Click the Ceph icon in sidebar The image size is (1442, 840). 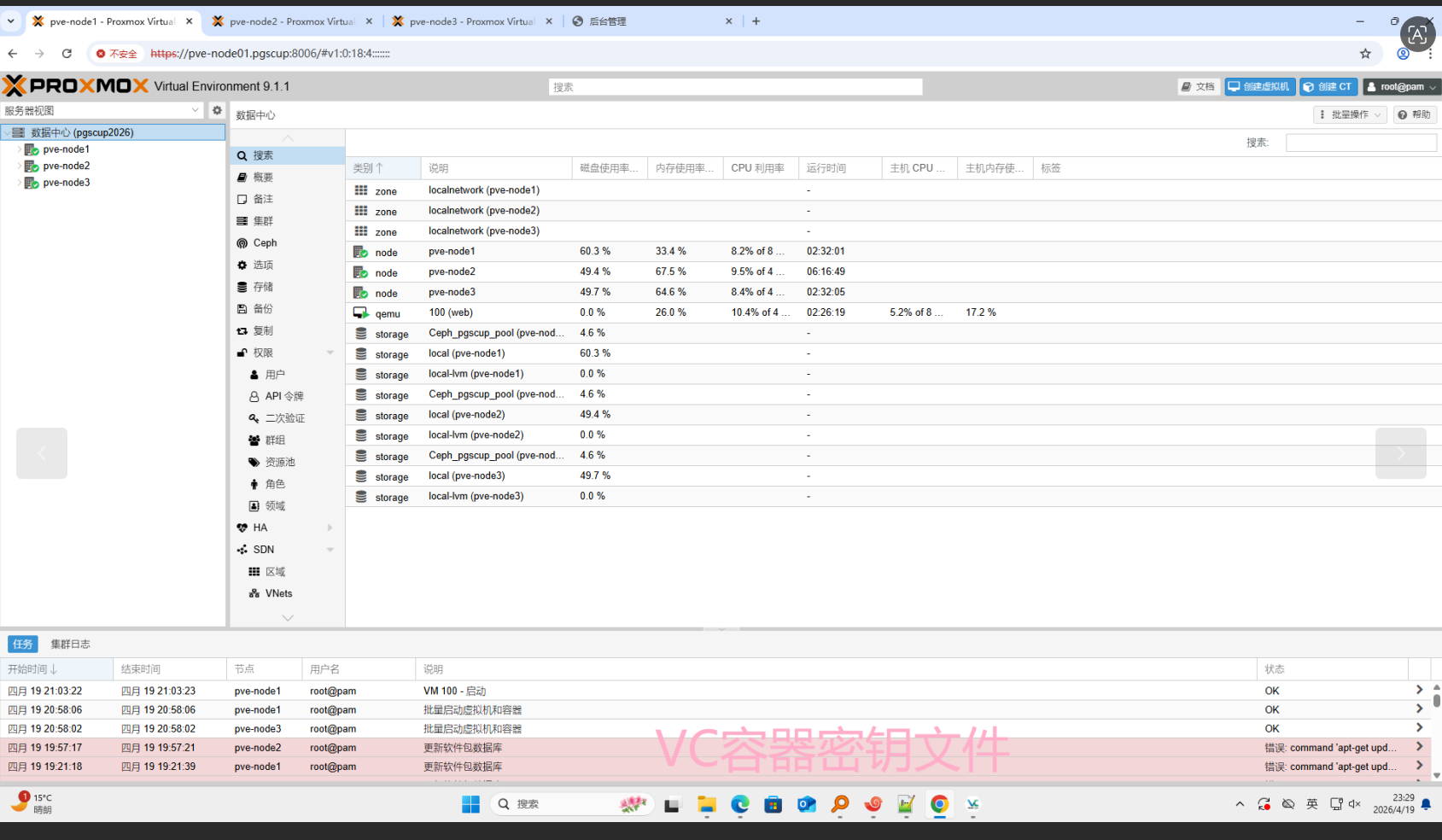242,243
